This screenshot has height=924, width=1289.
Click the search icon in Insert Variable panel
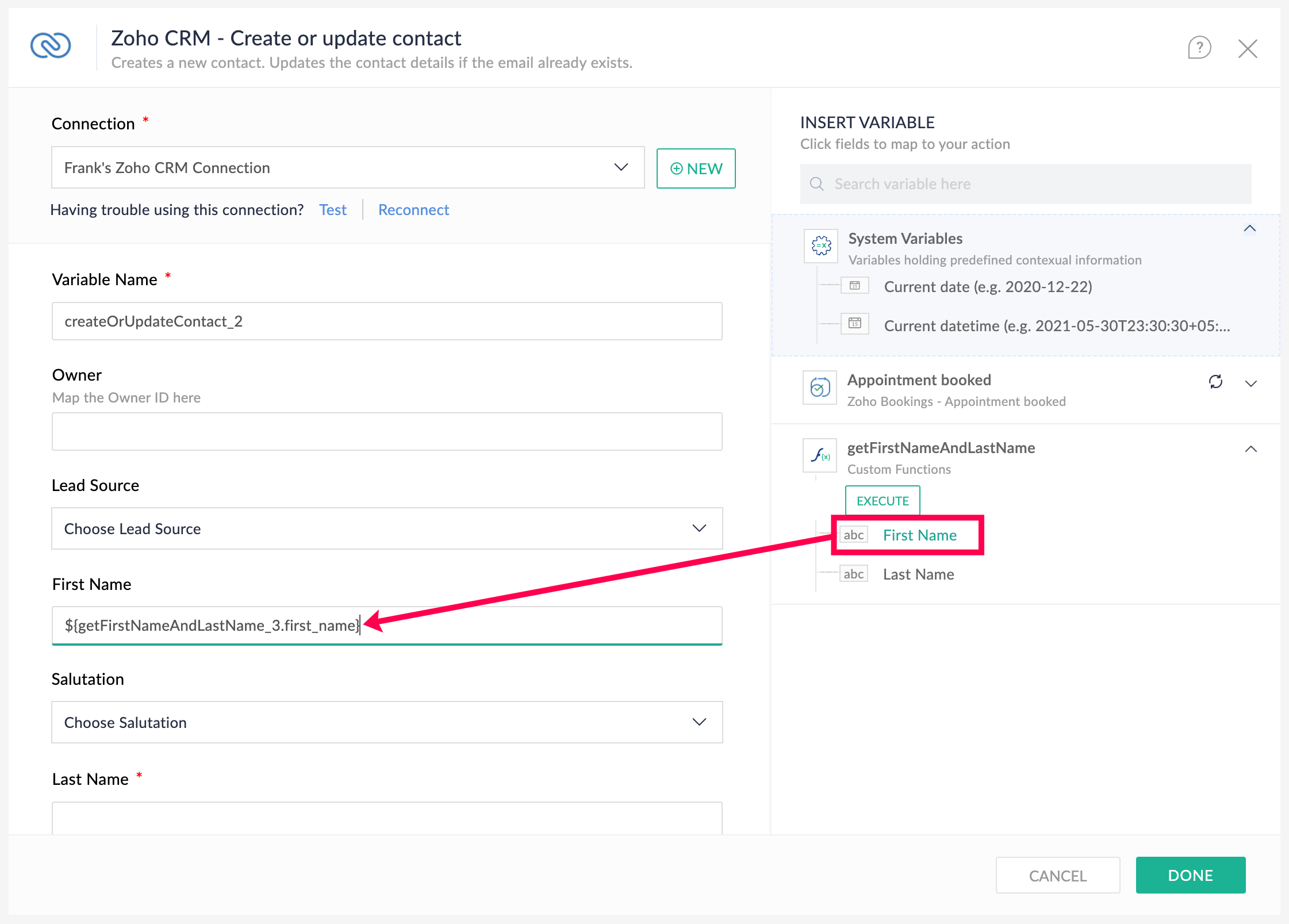click(817, 184)
